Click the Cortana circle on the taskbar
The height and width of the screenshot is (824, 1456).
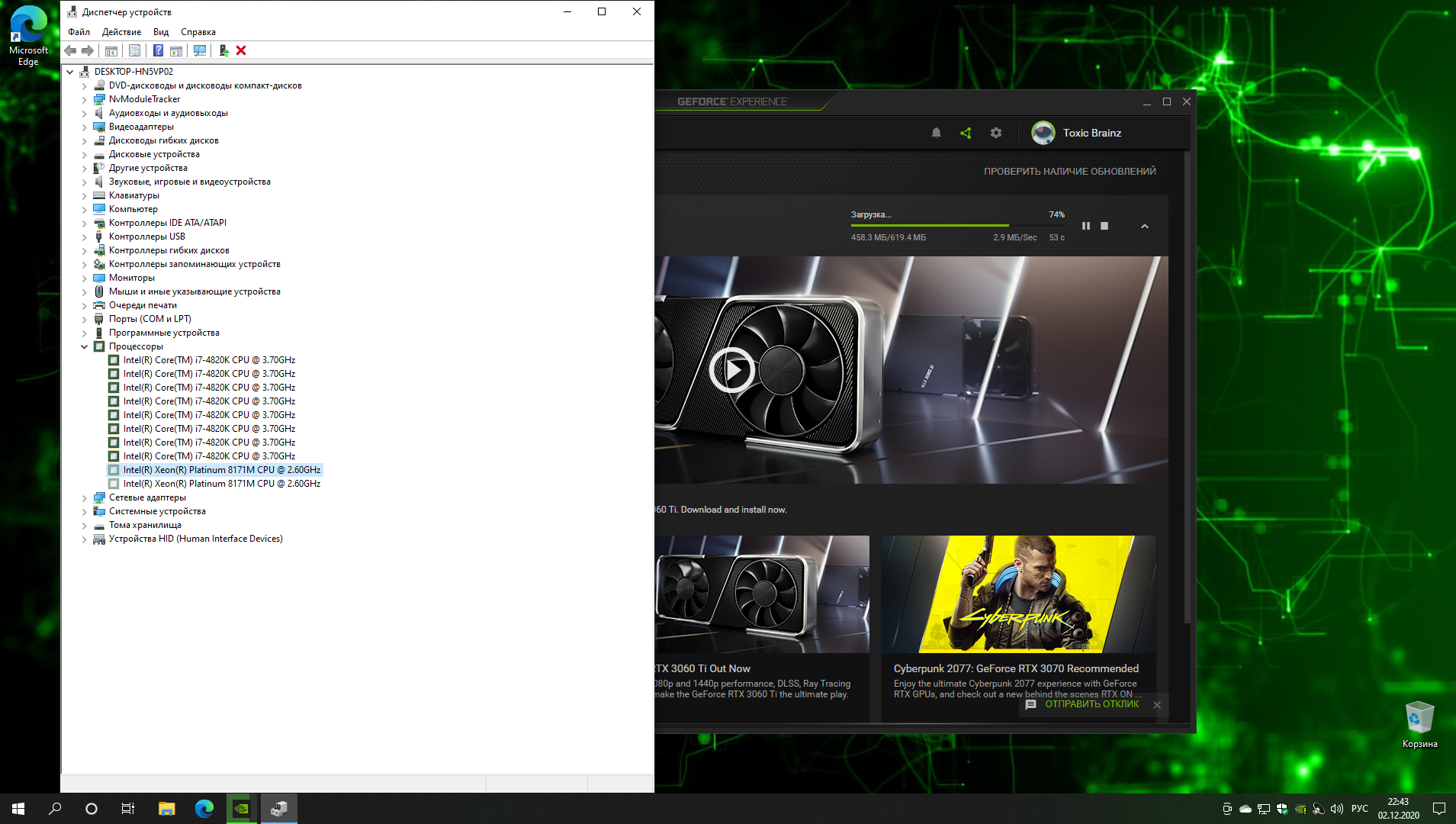(x=92, y=809)
